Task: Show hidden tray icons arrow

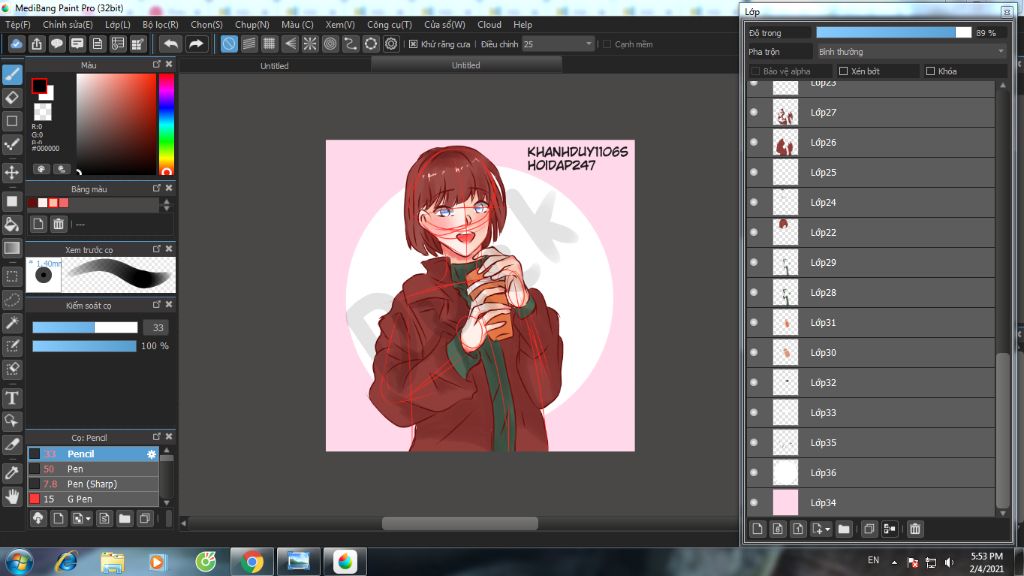Action: [894, 562]
